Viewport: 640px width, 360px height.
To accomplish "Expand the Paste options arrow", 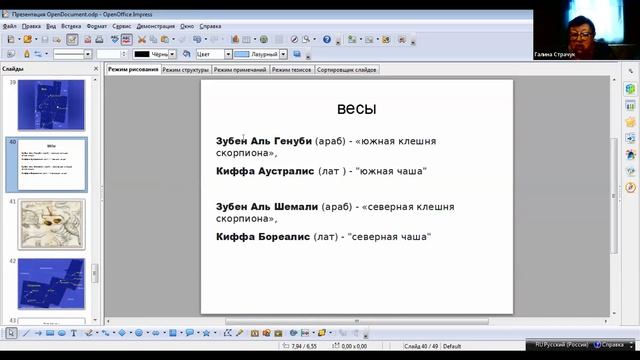I will 173,40.
